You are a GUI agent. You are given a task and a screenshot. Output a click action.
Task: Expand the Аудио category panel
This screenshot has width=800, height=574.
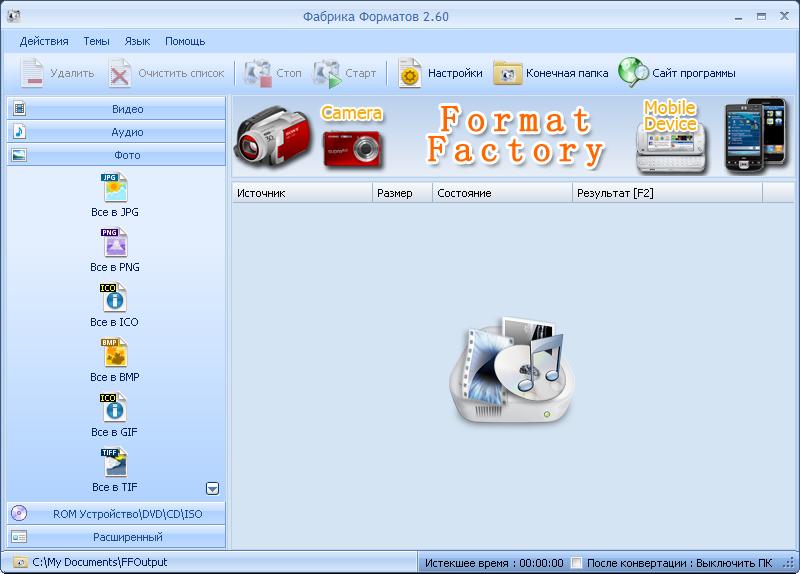click(116, 132)
